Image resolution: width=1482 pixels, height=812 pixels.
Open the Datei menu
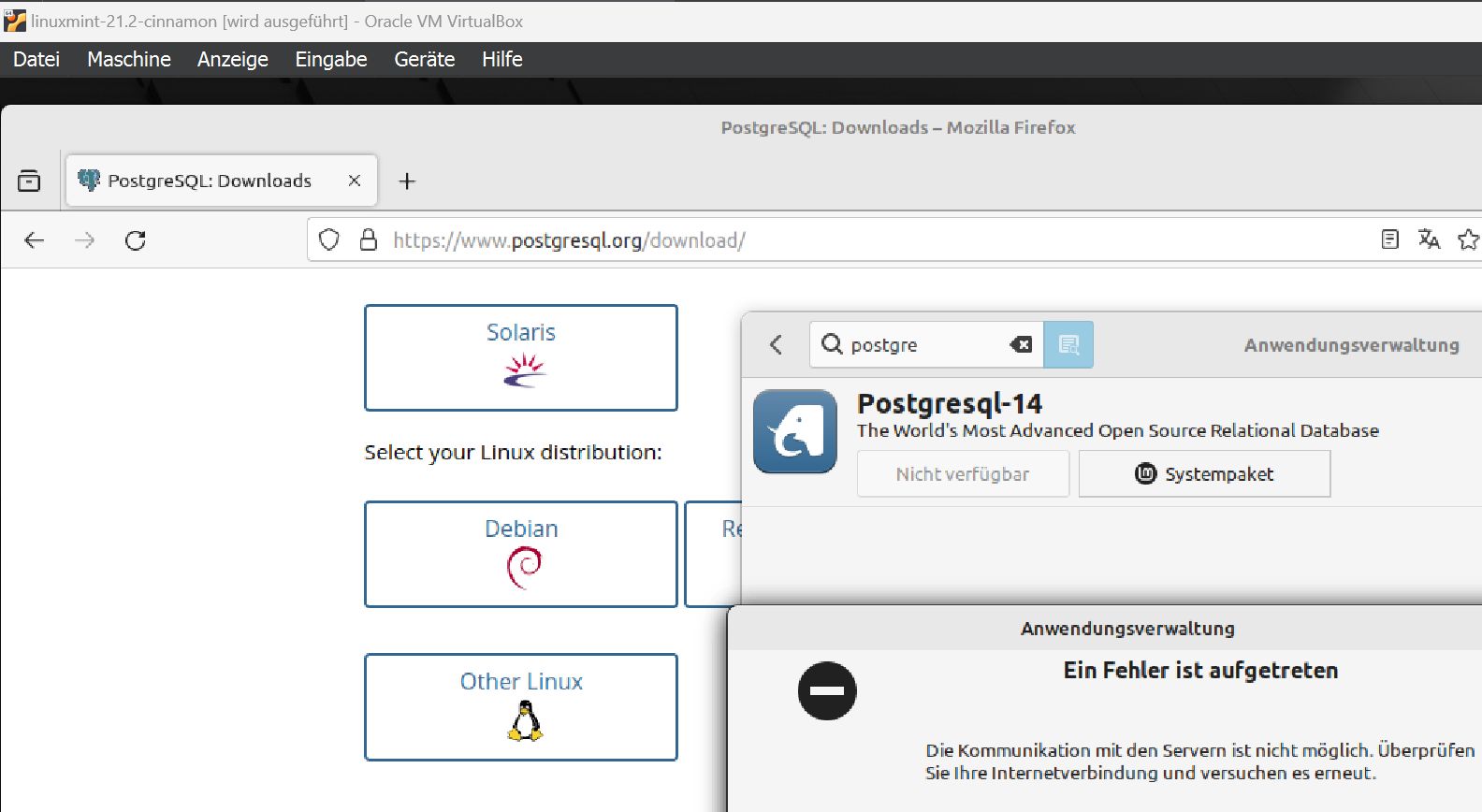[x=36, y=59]
